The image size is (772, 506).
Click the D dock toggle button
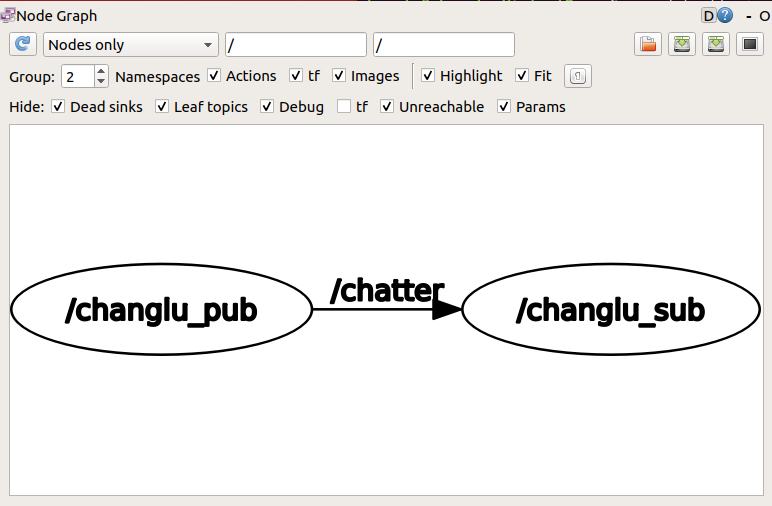click(708, 16)
